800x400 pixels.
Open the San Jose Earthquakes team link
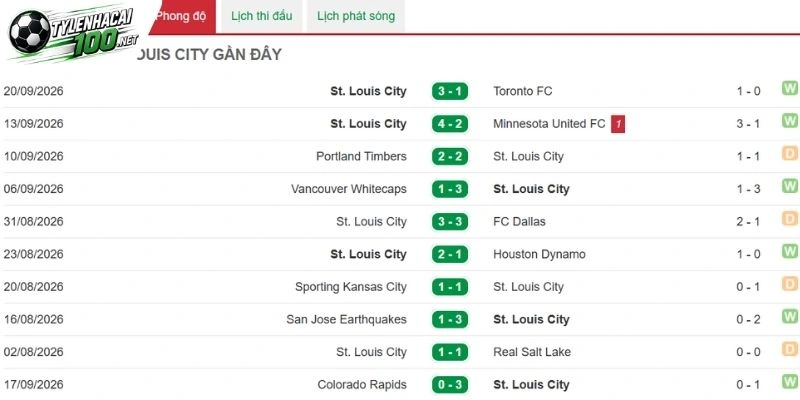coord(346,320)
